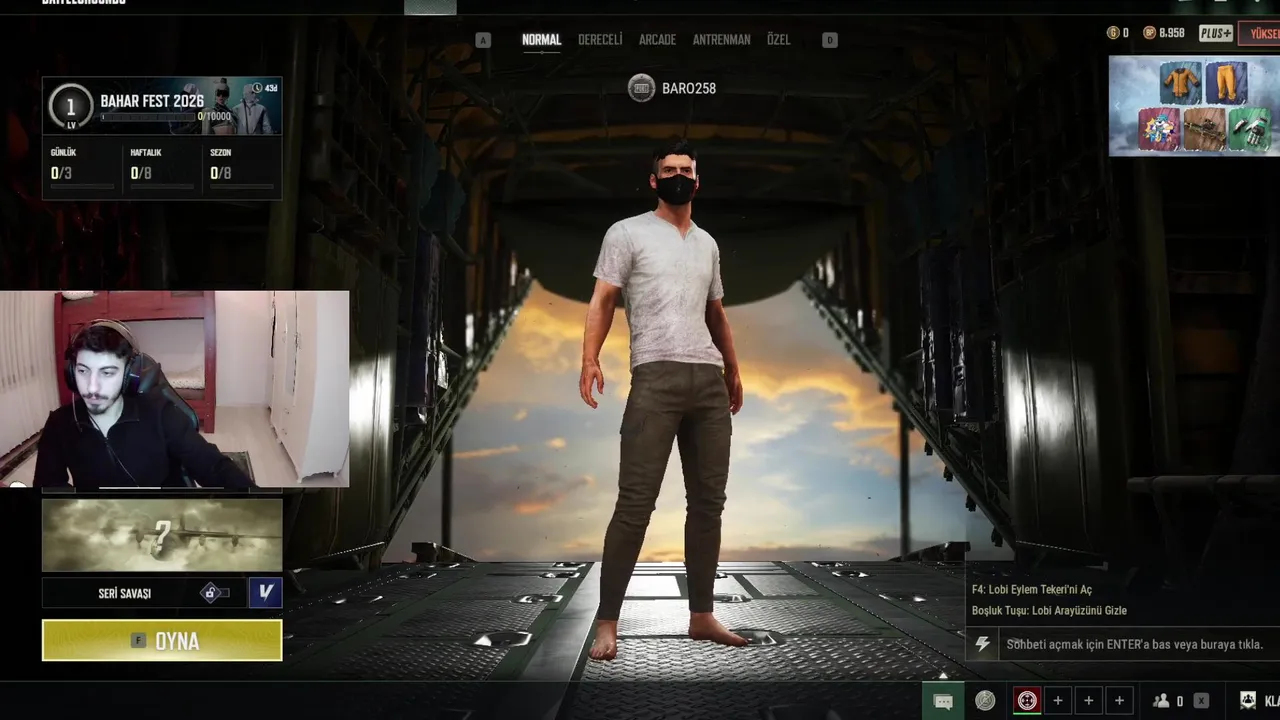Screen dimensions: 1280x720
Task: Click the radar icon next to chat
Action: point(985,701)
